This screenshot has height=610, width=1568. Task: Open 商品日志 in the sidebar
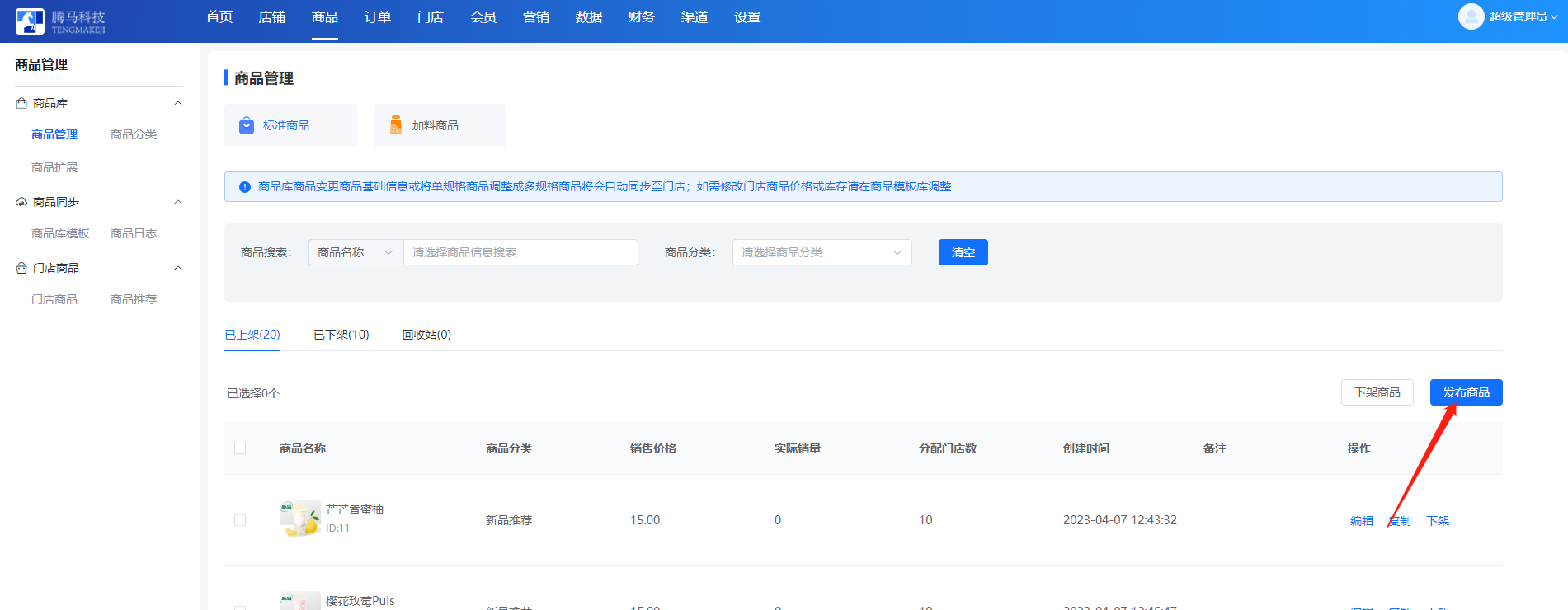point(134,233)
